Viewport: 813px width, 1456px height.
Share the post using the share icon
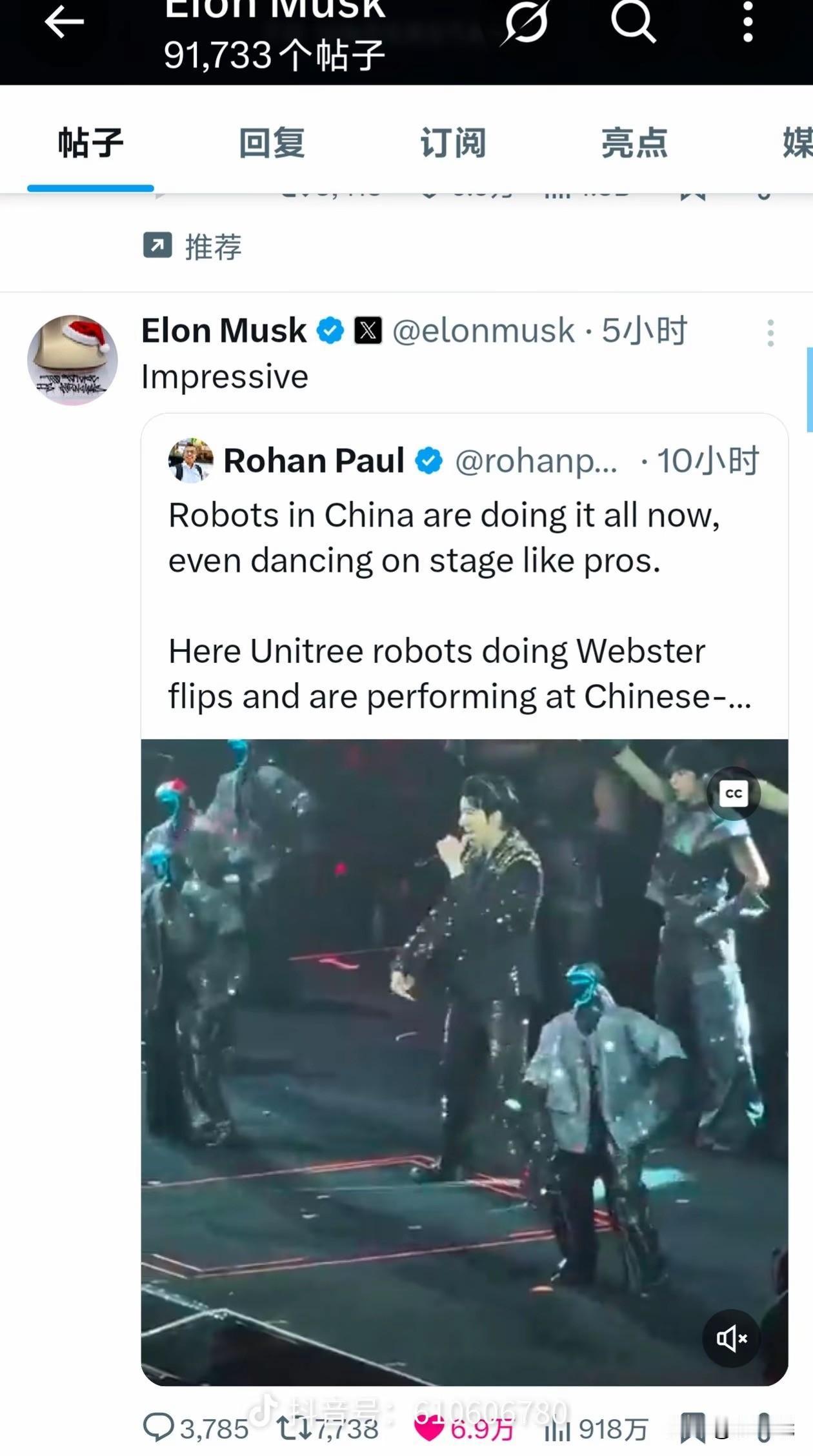[765, 1429]
